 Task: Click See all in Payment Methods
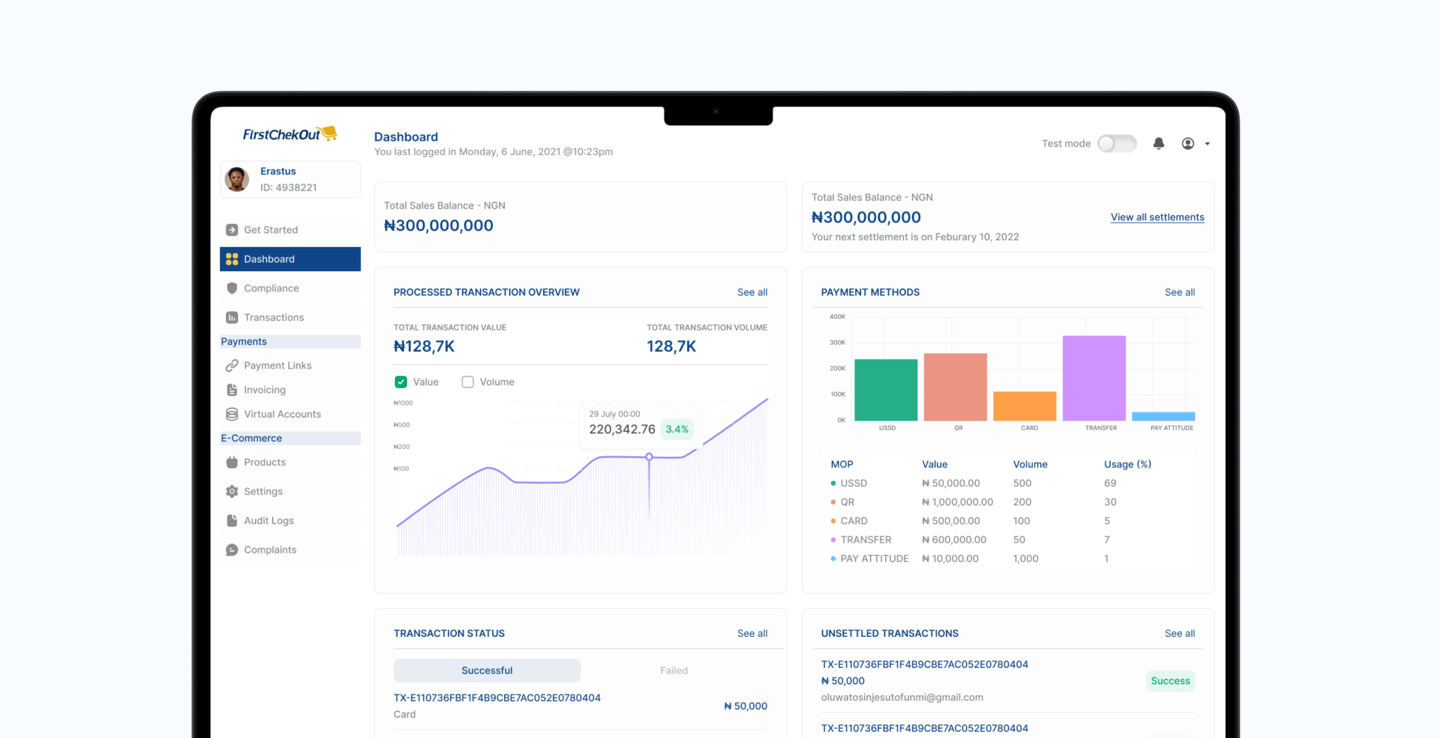point(1180,292)
